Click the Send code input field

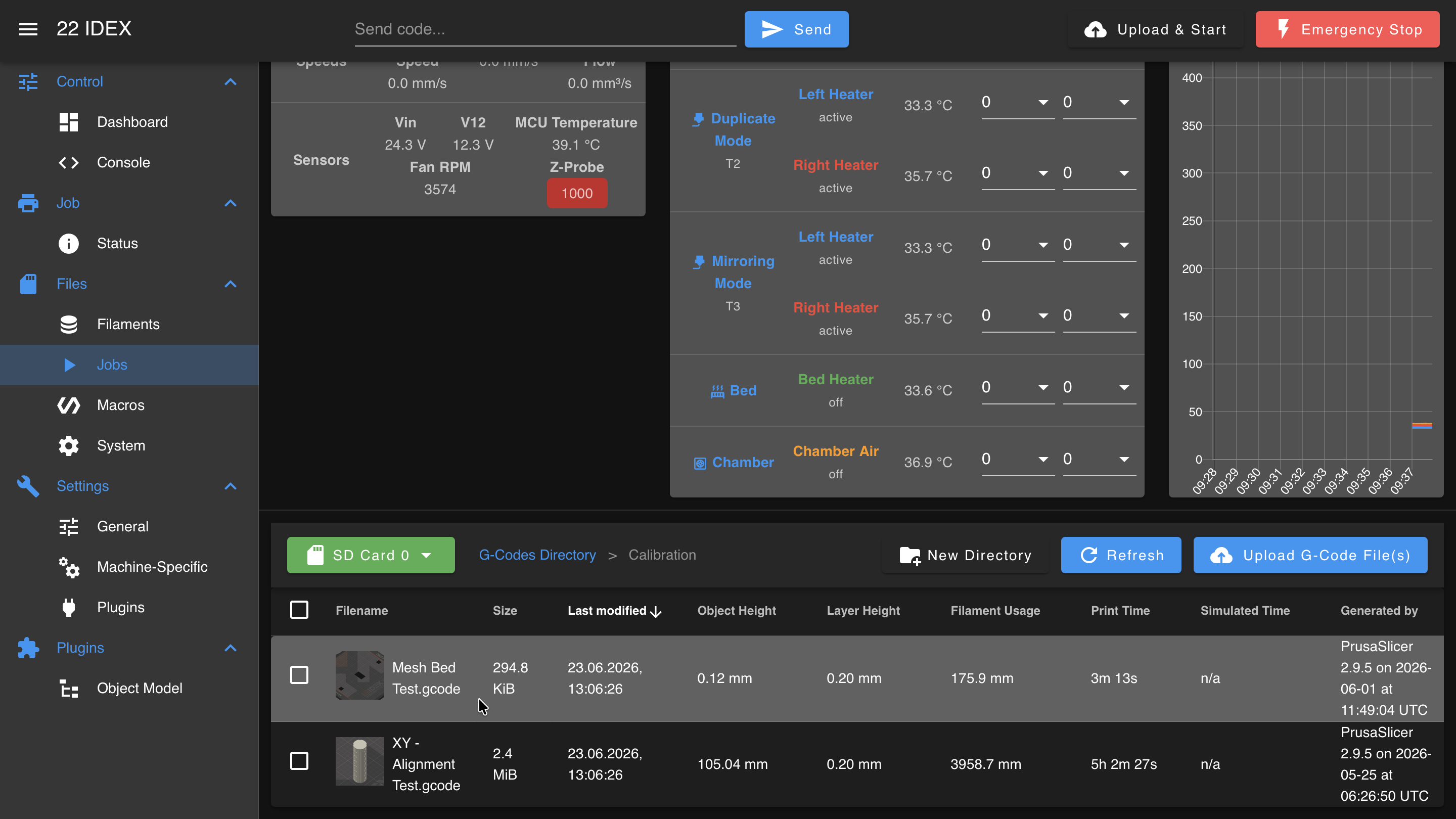click(545, 29)
